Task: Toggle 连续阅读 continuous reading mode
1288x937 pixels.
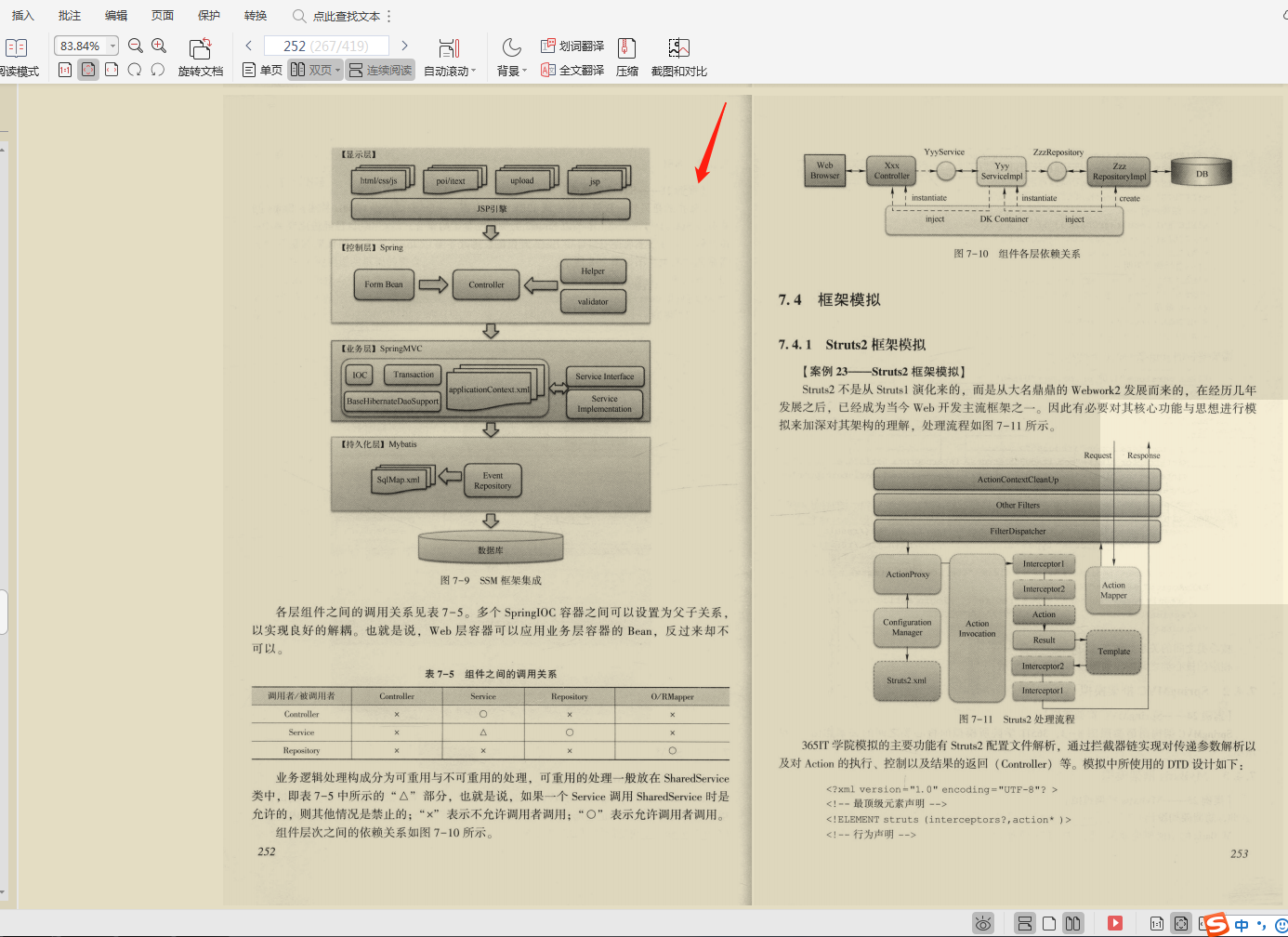Action: (379, 70)
